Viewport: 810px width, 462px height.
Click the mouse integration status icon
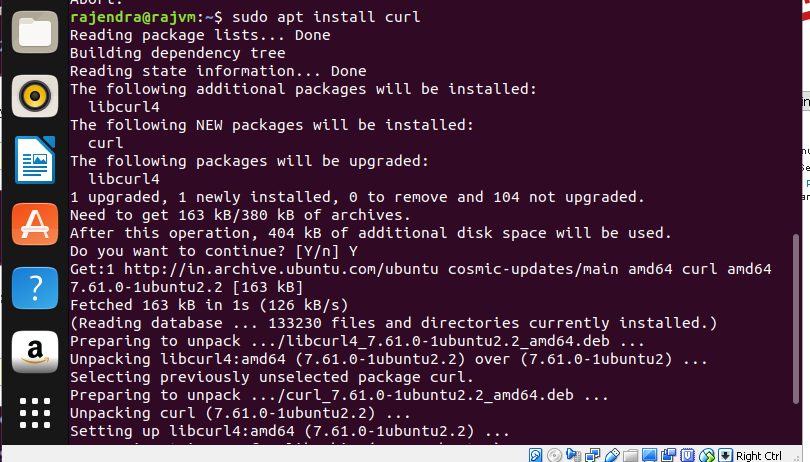(706, 455)
